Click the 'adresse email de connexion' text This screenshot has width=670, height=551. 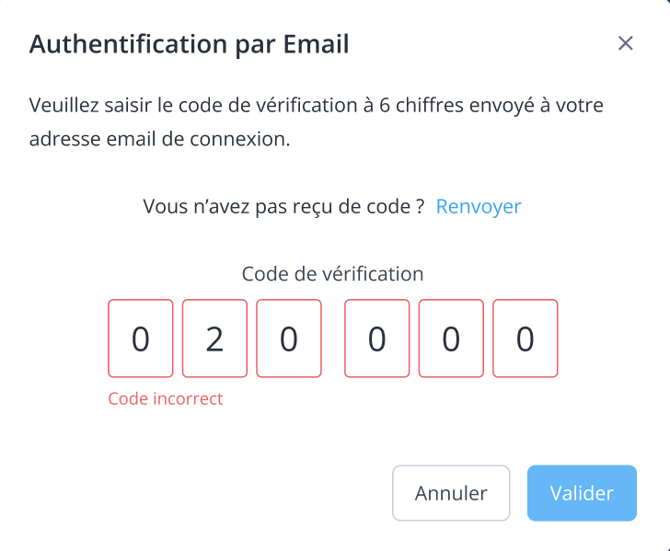tap(160, 139)
